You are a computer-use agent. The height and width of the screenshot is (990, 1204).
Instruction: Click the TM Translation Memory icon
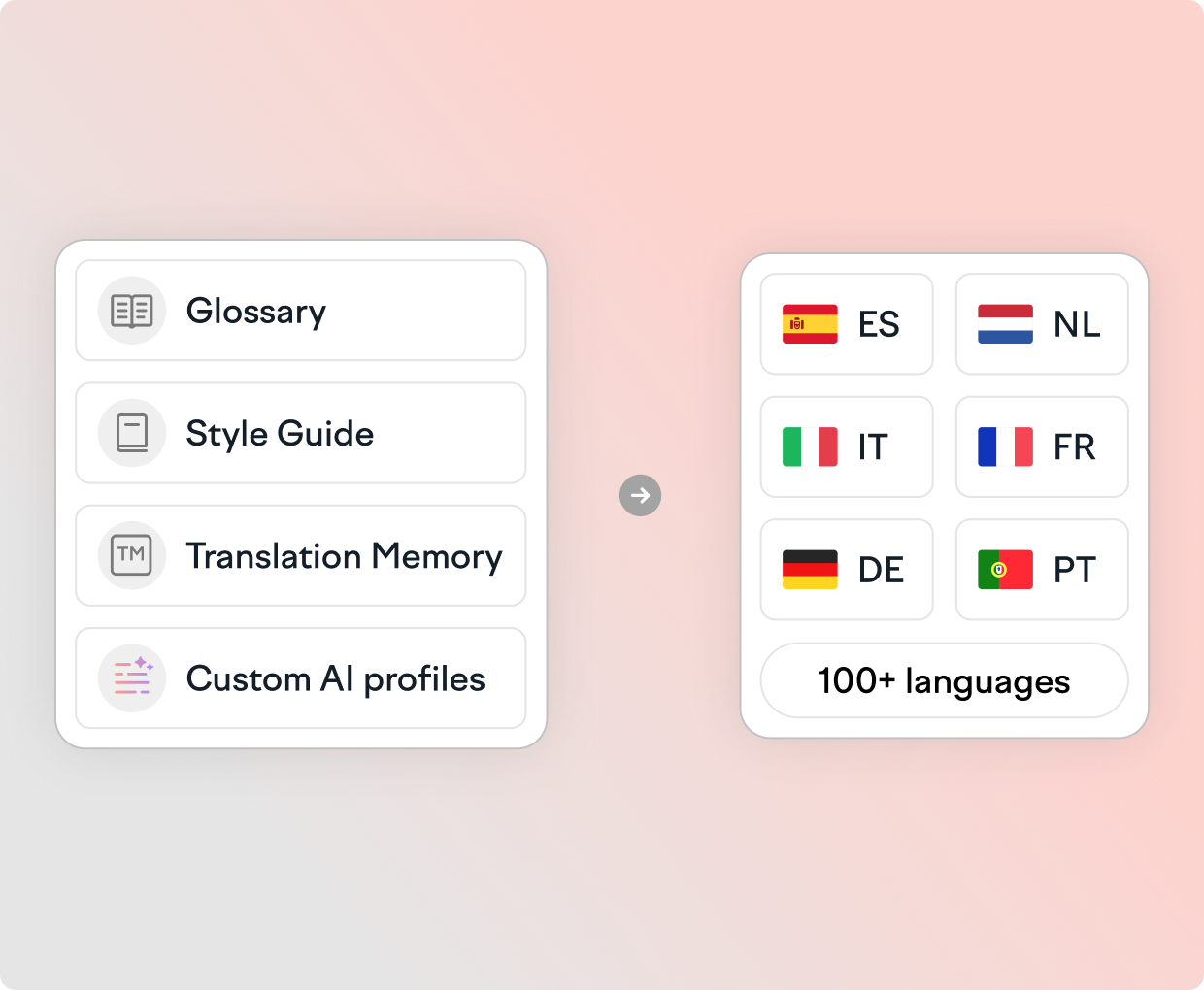click(x=132, y=555)
